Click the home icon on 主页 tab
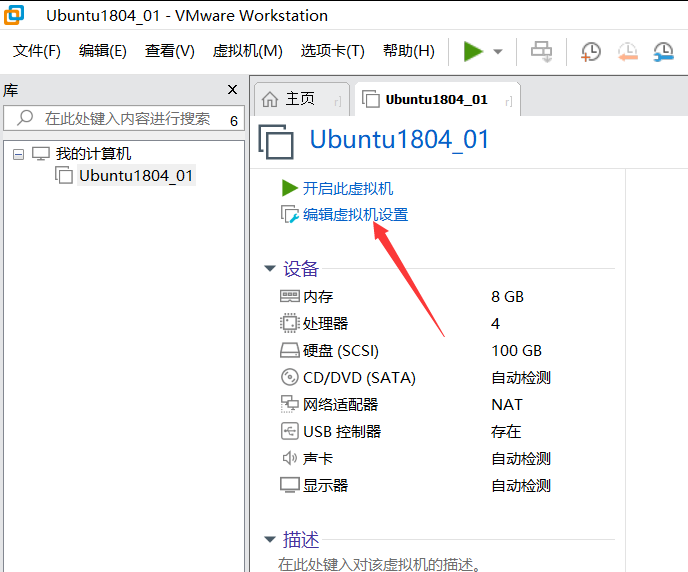 [x=270, y=100]
